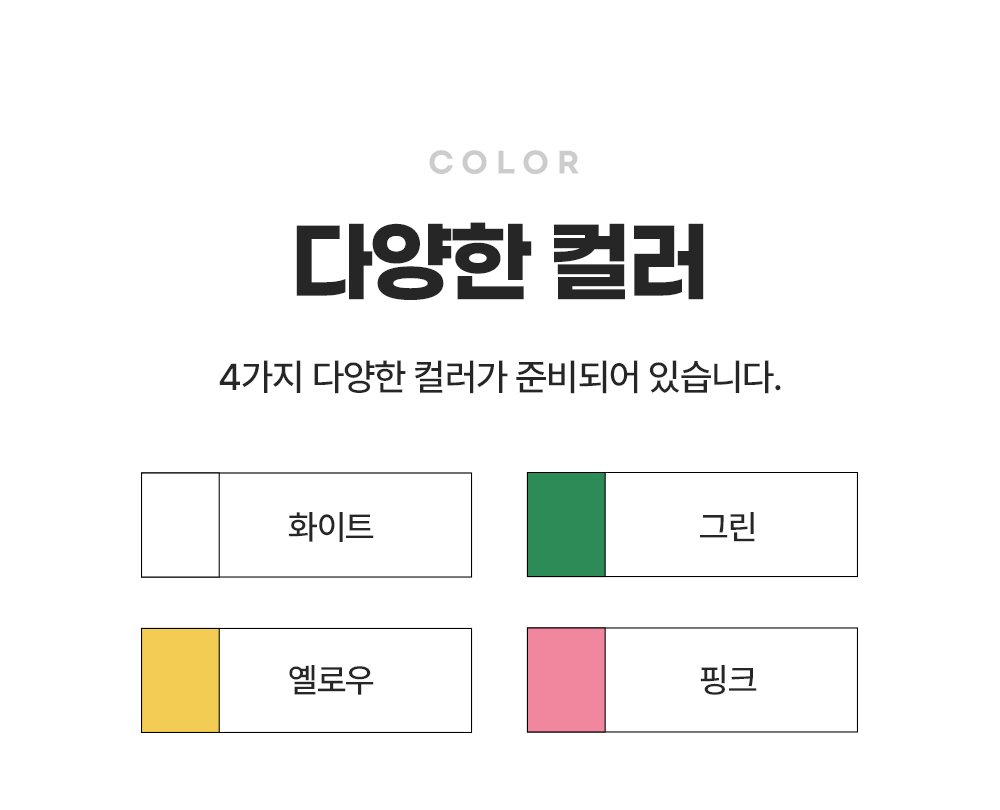Click the 화이트 option label
Screen dimensions: 1000x810
point(330,526)
